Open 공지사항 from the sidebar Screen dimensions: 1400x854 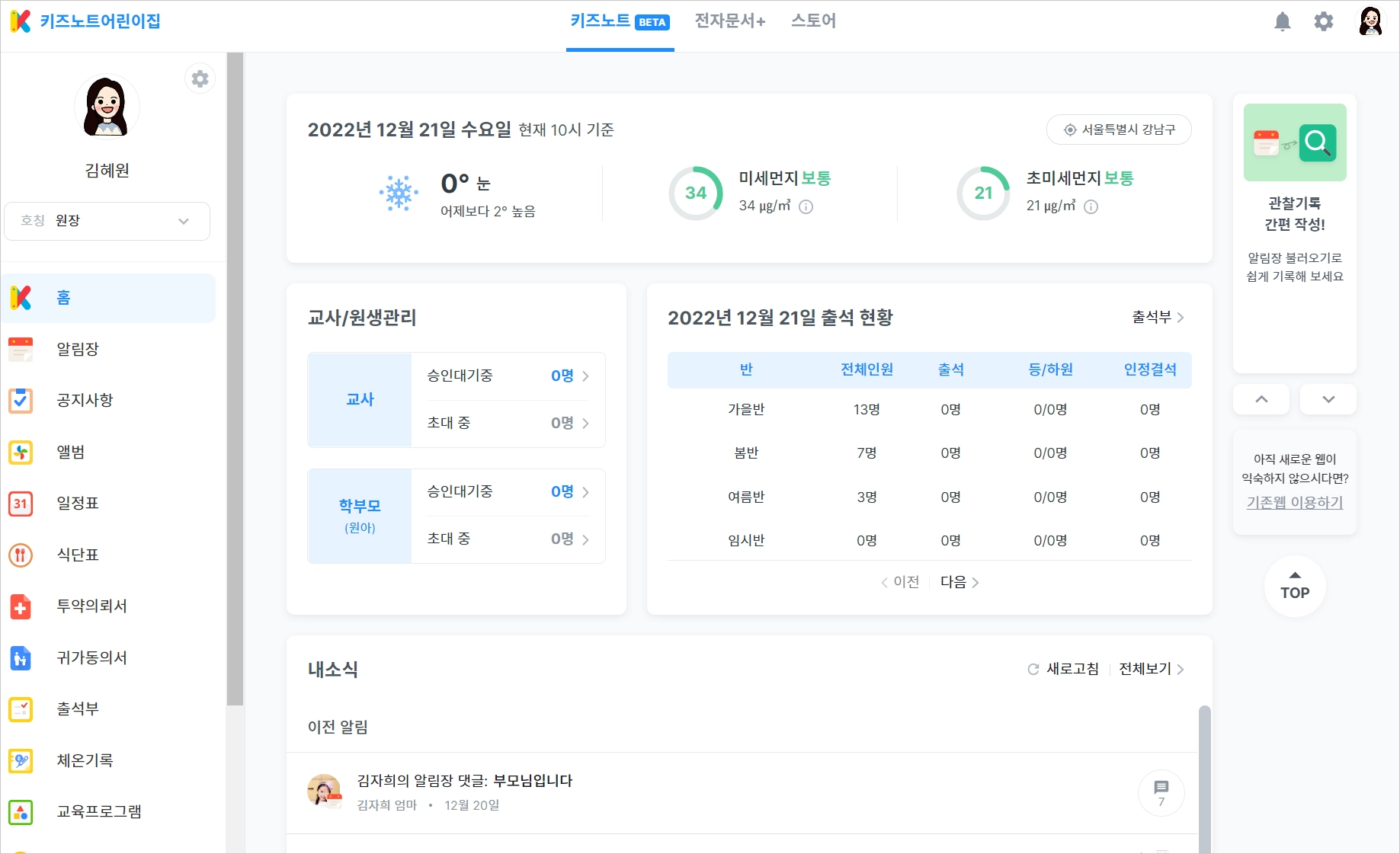point(85,400)
